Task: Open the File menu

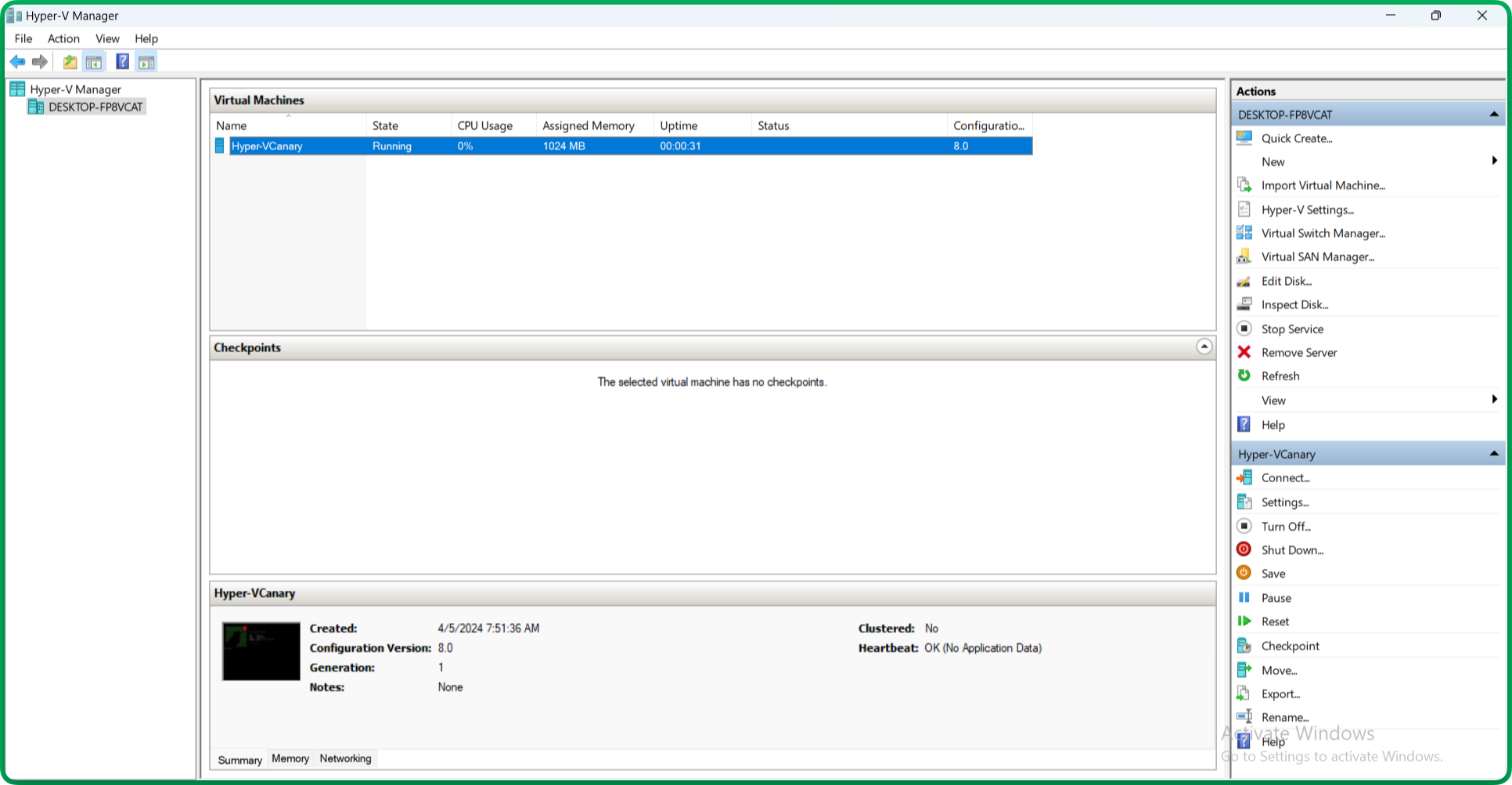Action: point(23,38)
